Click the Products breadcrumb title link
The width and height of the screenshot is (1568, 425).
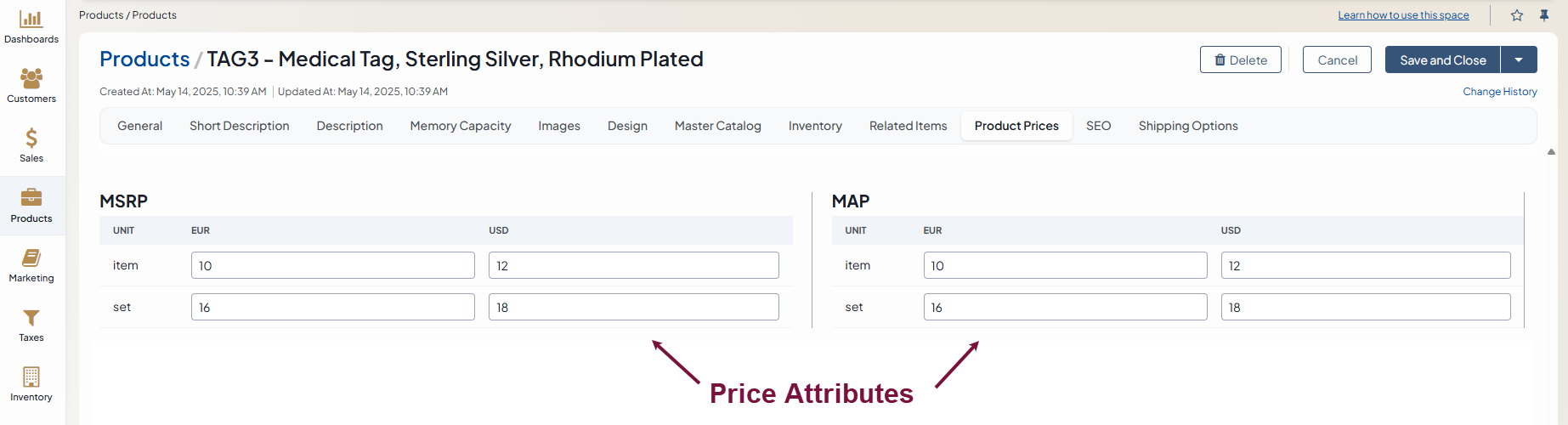pos(144,59)
